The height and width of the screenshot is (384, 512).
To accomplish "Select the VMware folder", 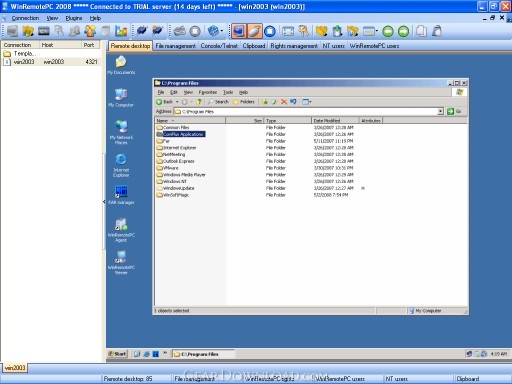I will click(x=168, y=168).
